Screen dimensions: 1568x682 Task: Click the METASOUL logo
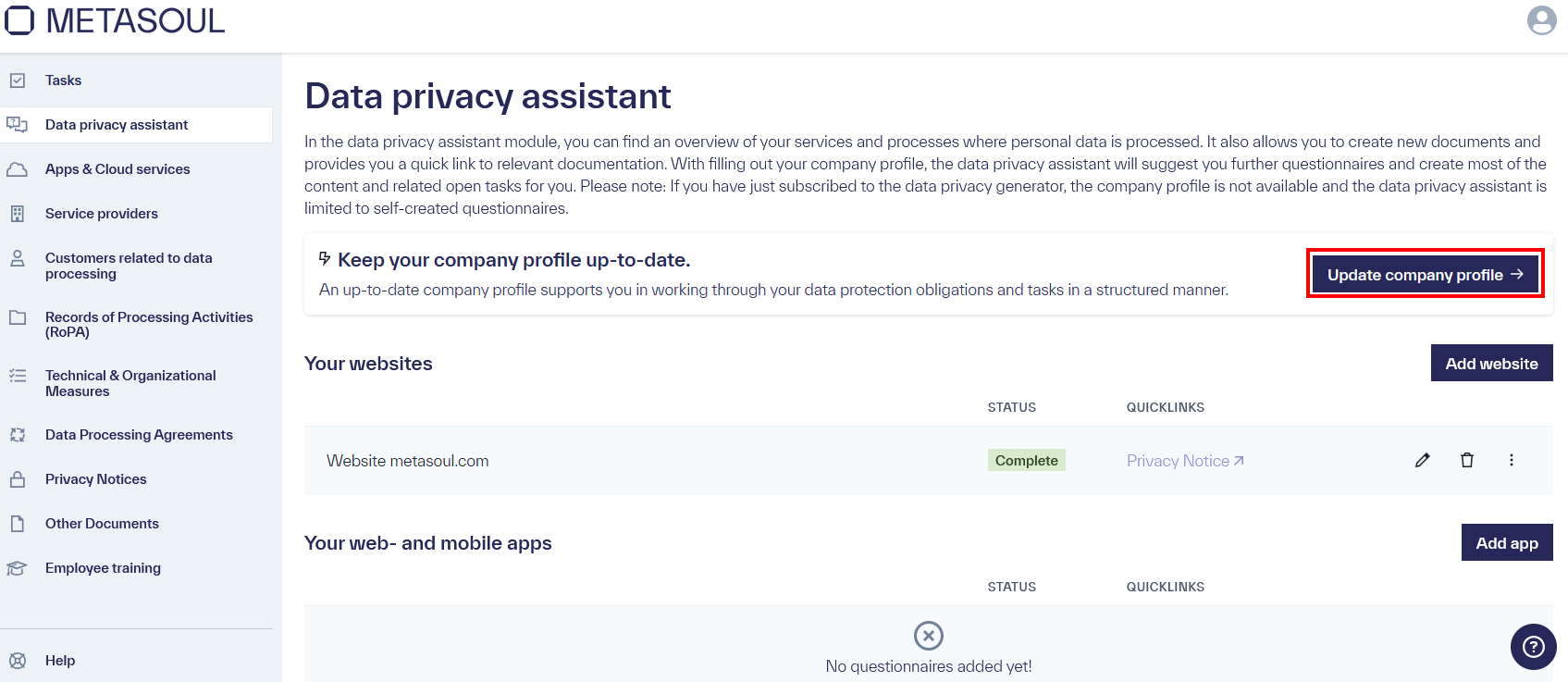tap(116, 20)
